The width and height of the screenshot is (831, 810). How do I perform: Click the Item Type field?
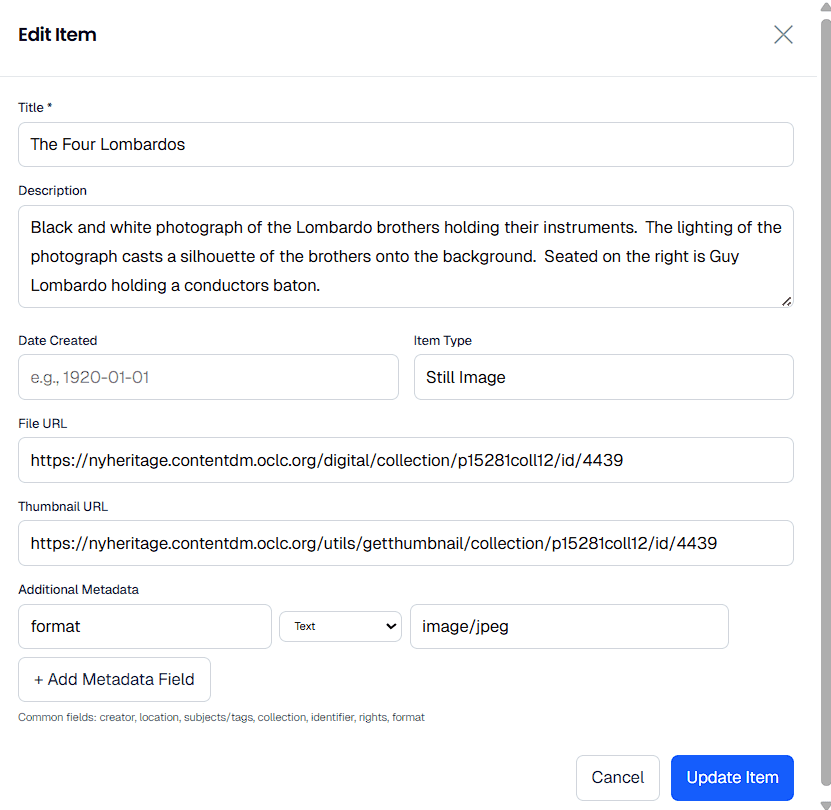pyautogui.click(x=603, y=377)
